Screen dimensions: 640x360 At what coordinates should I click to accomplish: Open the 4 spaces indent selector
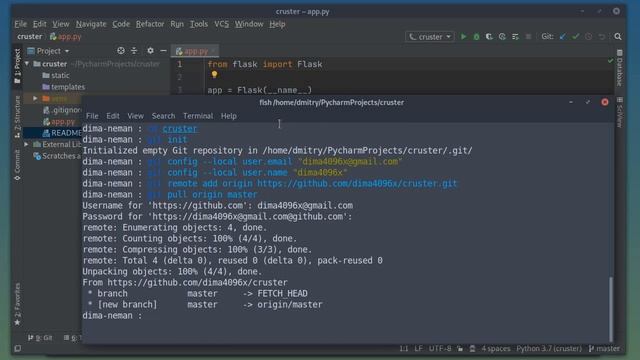(496, 349)
